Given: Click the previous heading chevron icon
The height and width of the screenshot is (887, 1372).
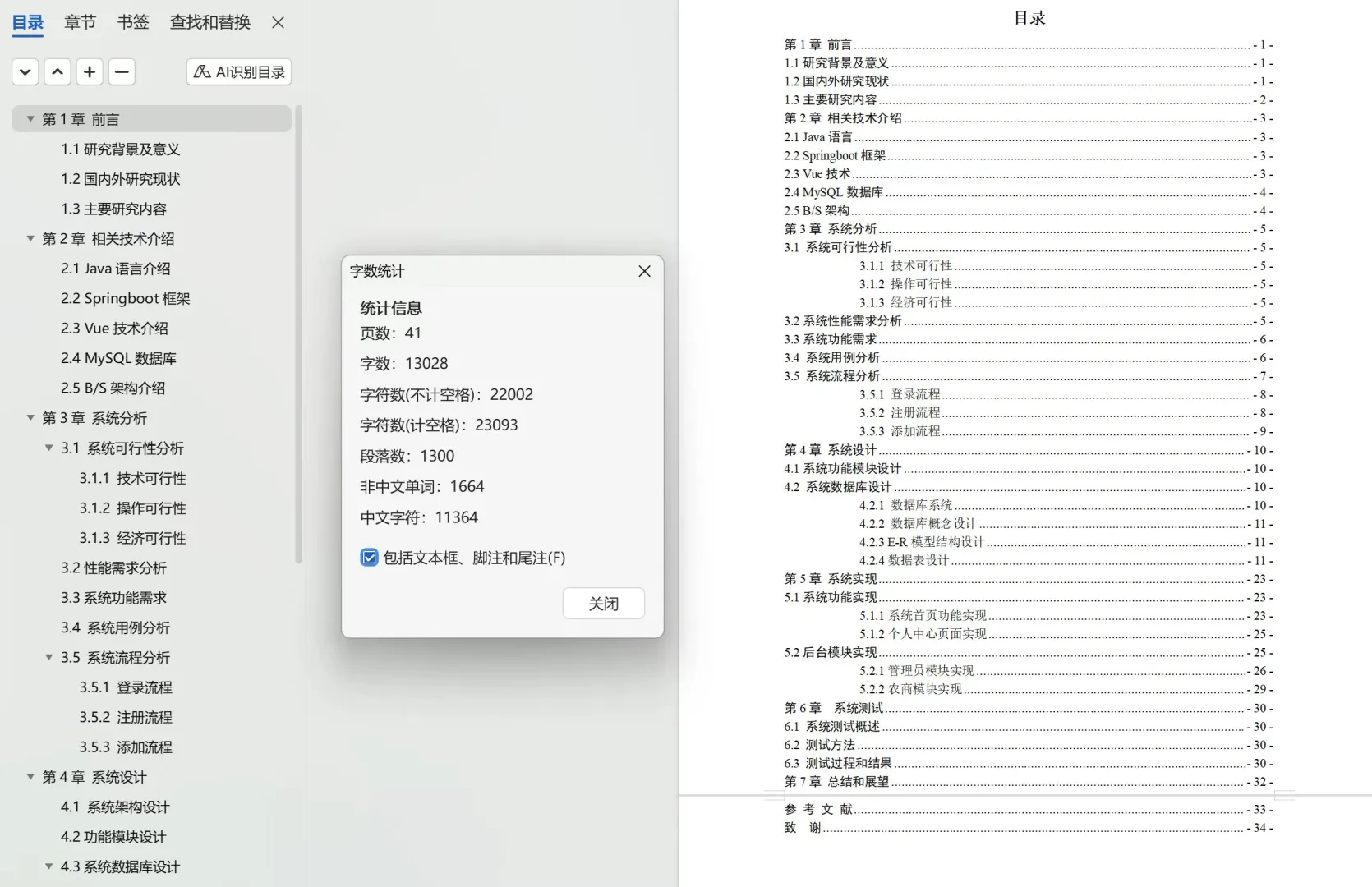Looking at the screenshot, I should point(57,71).
